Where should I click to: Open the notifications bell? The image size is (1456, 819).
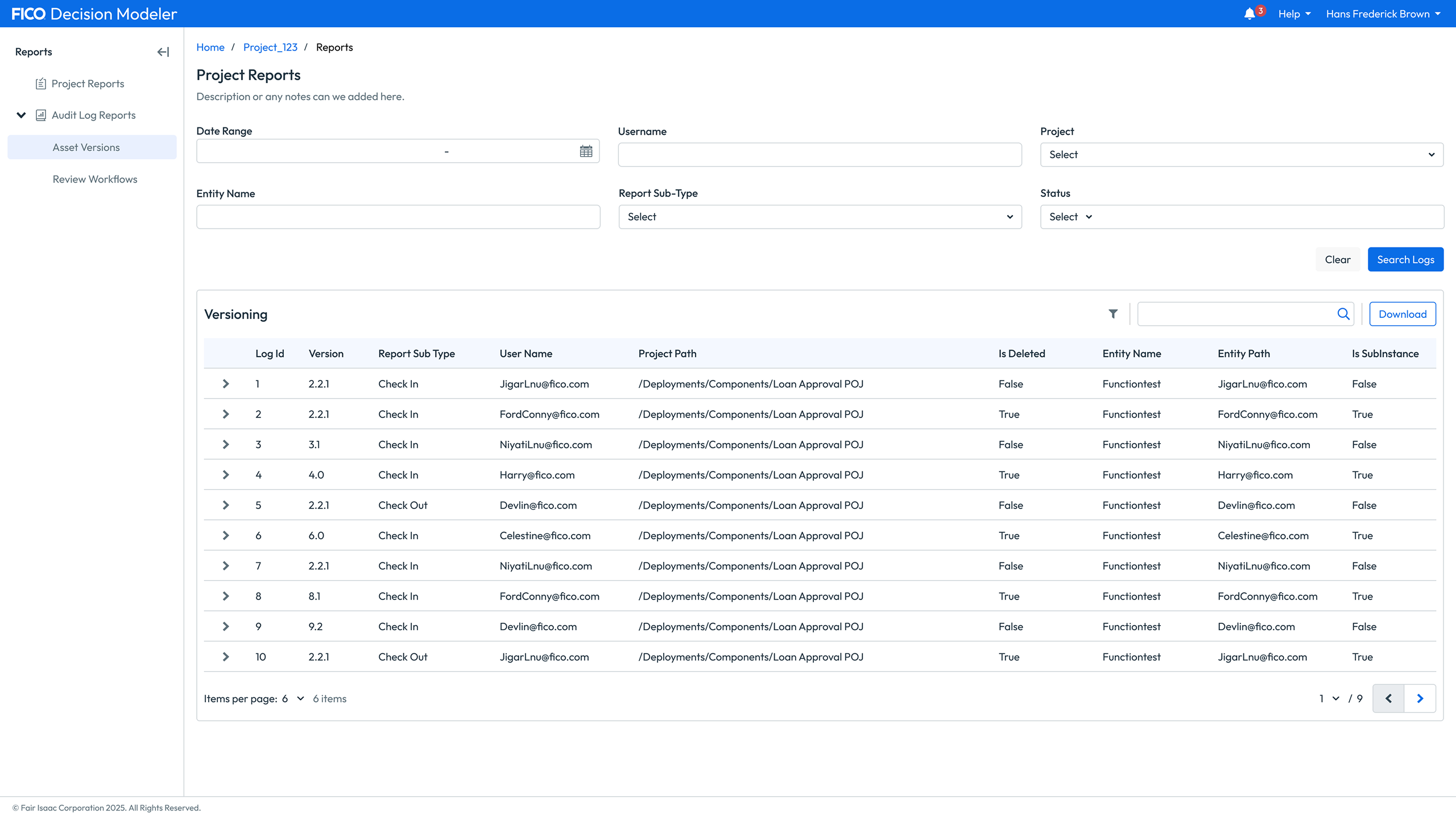click(1250, 14)
